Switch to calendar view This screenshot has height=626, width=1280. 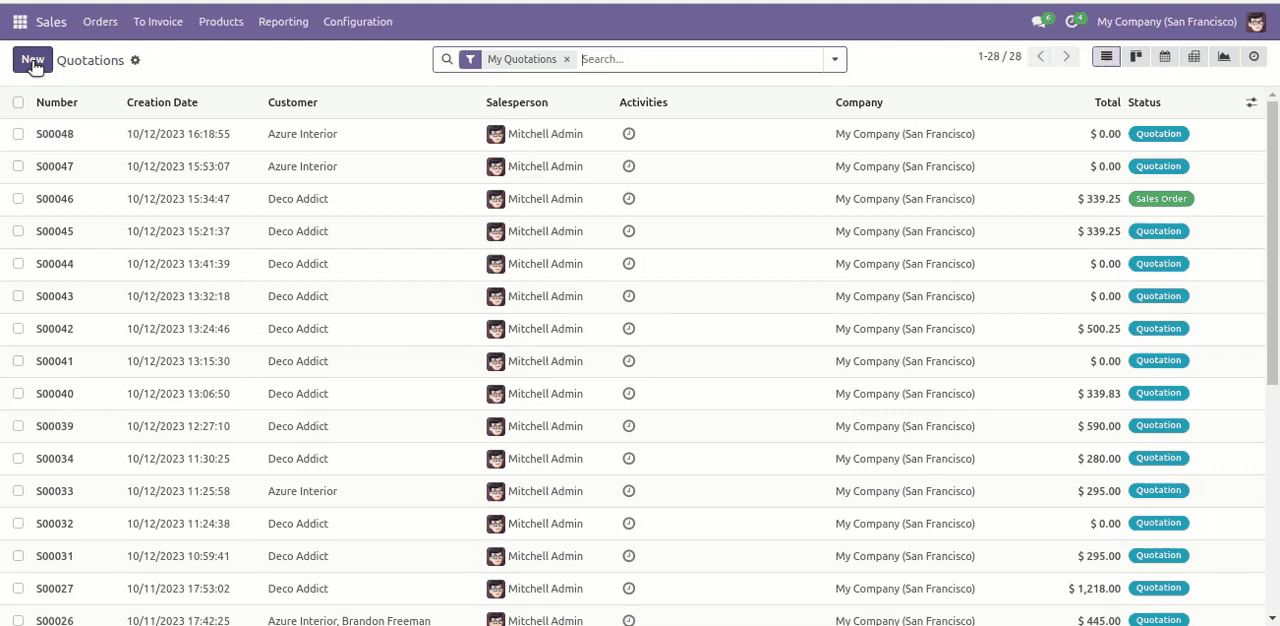(1165, 57)
